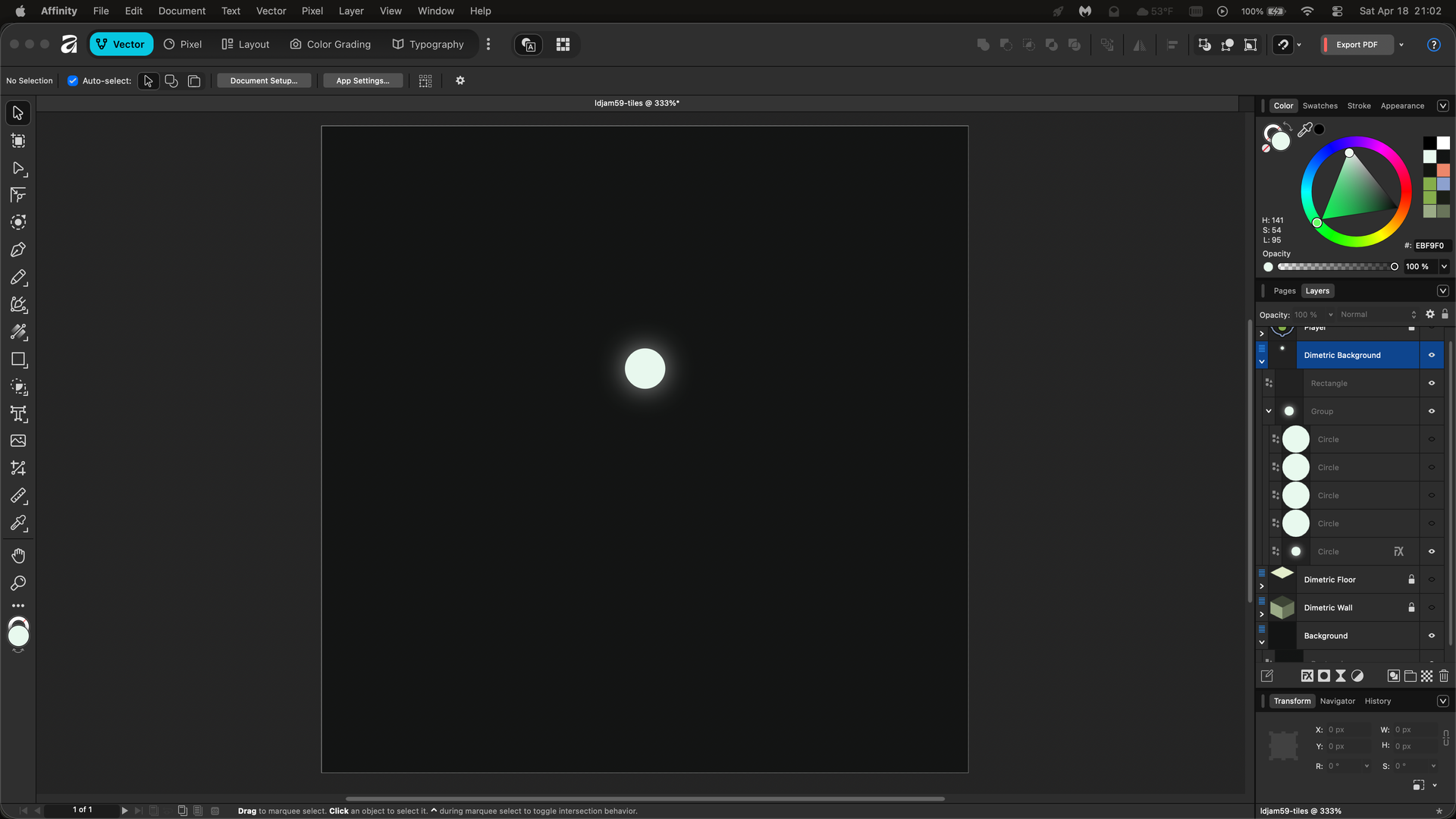Delete layer with the trash icon

[1444, 676]
